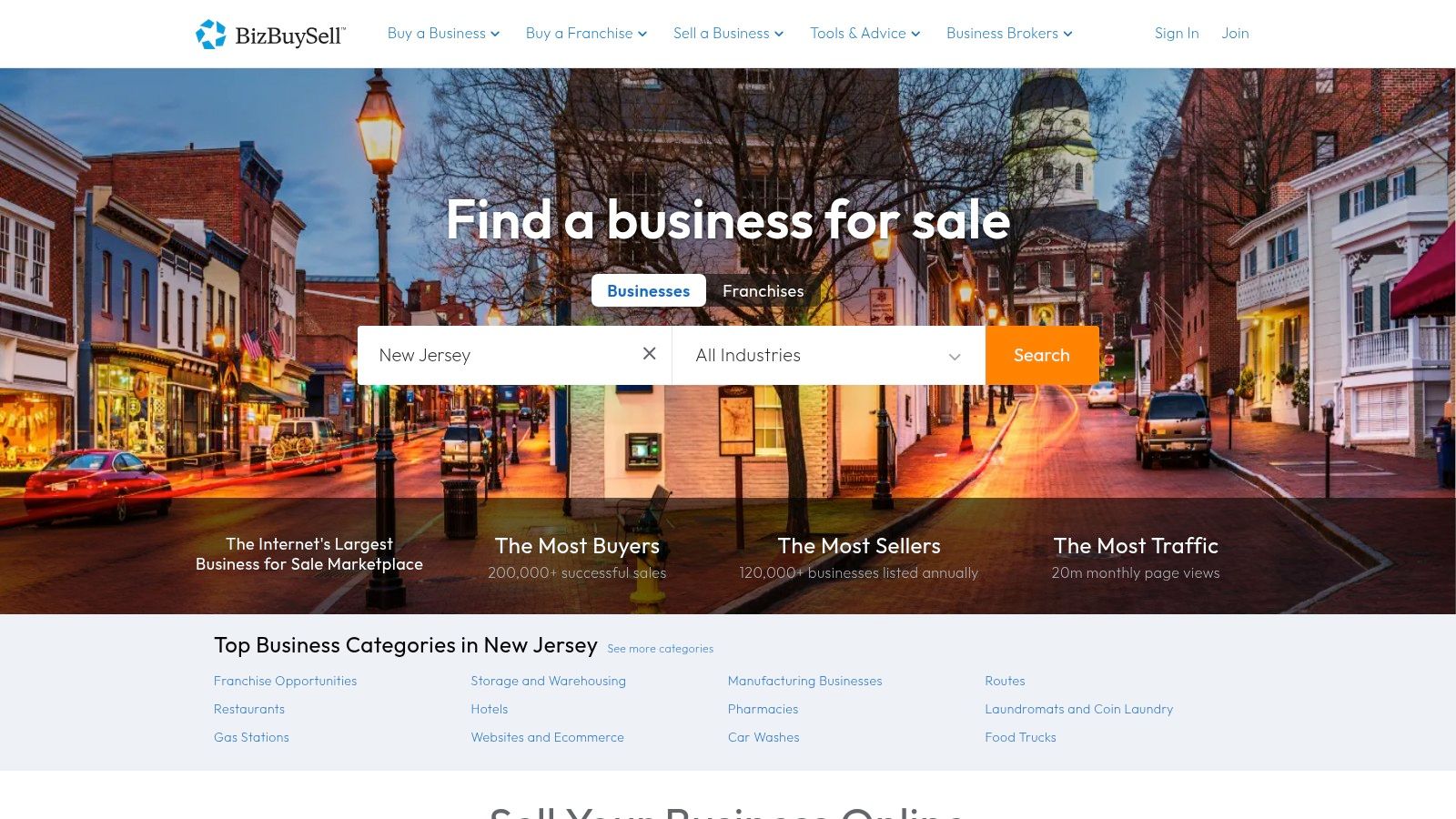Switch to the Franchises tab
1456x819 pixels.
tap(763, 291)
